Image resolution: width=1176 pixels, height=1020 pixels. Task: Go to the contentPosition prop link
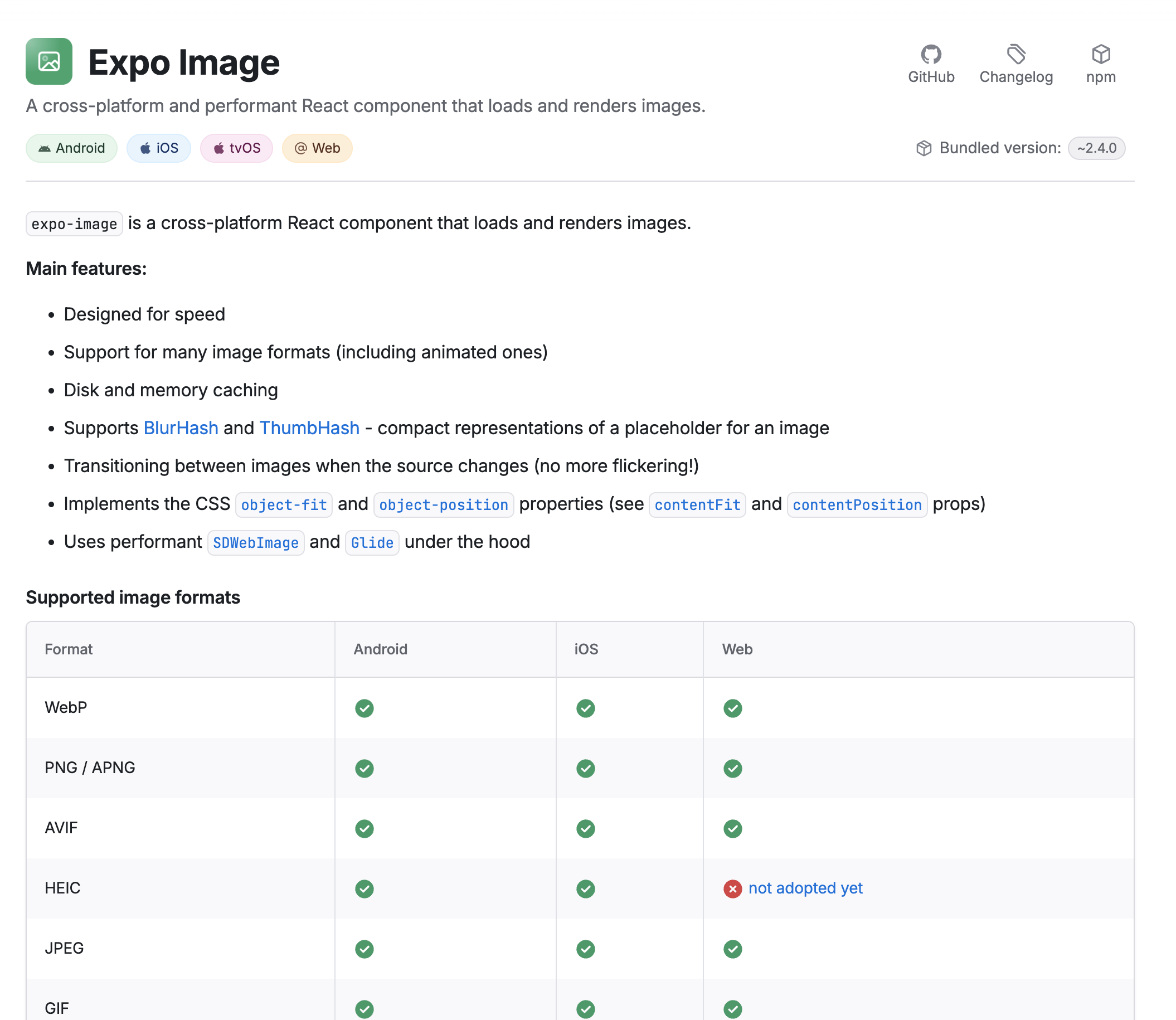pos(857,505)
